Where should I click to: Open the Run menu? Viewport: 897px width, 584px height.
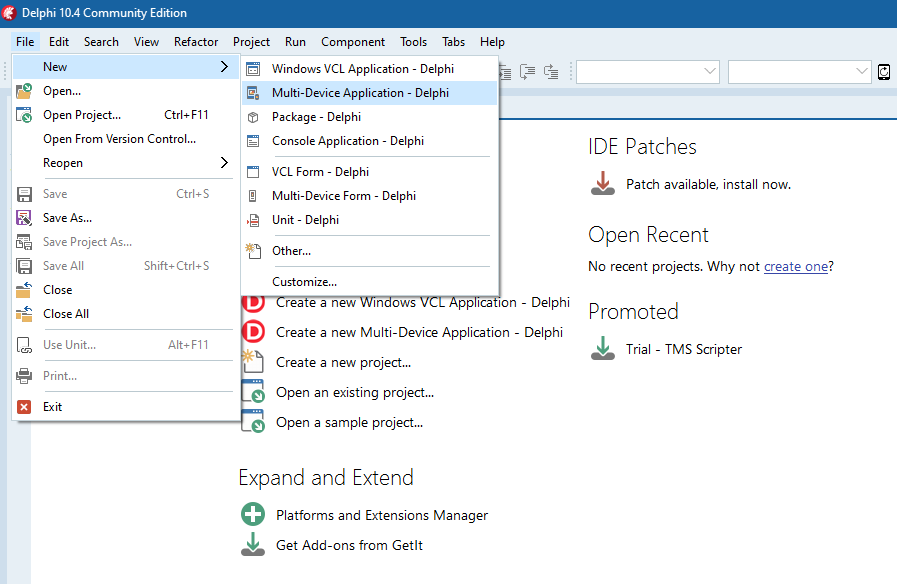295,42
